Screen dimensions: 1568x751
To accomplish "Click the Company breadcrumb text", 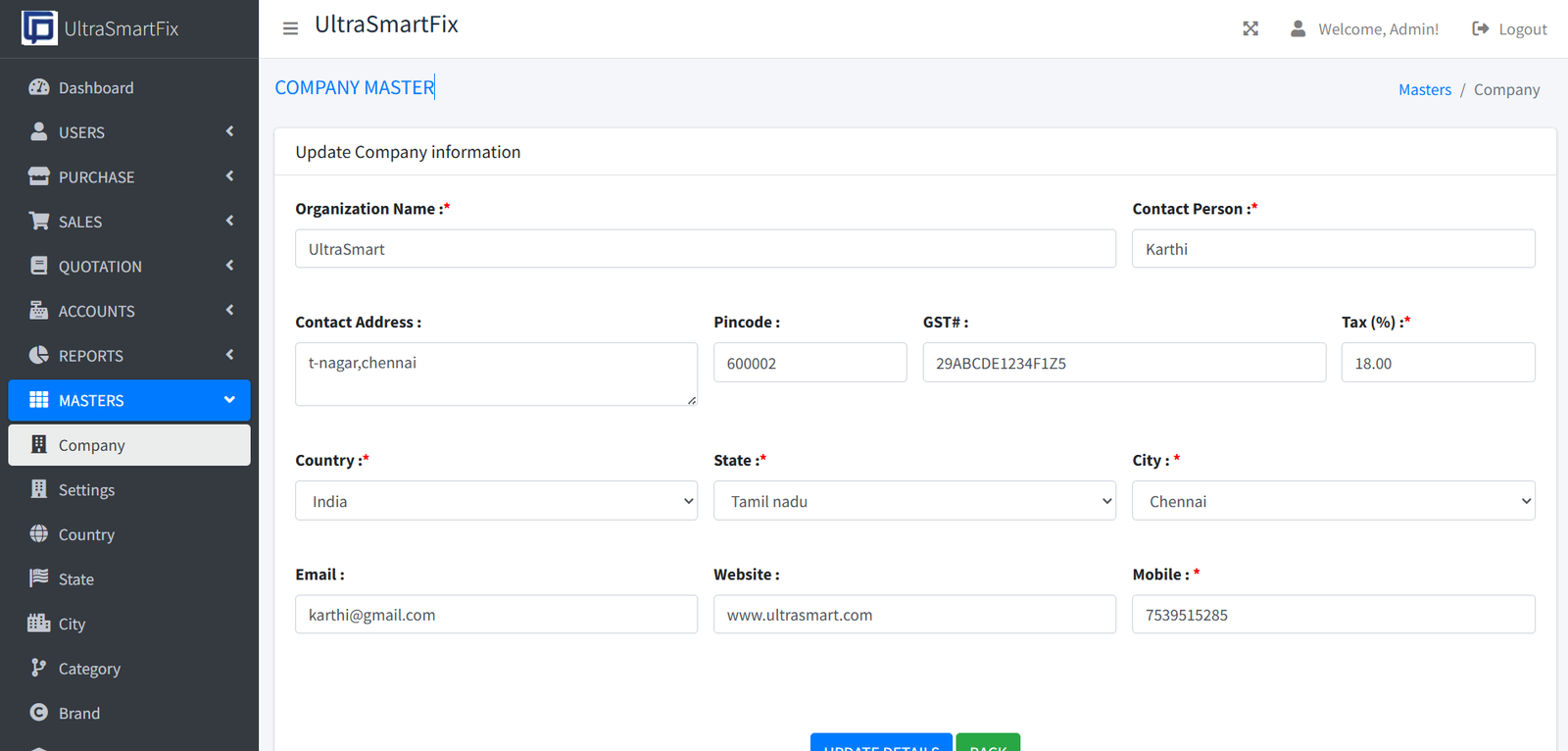I will click(x=1507, y=89).
